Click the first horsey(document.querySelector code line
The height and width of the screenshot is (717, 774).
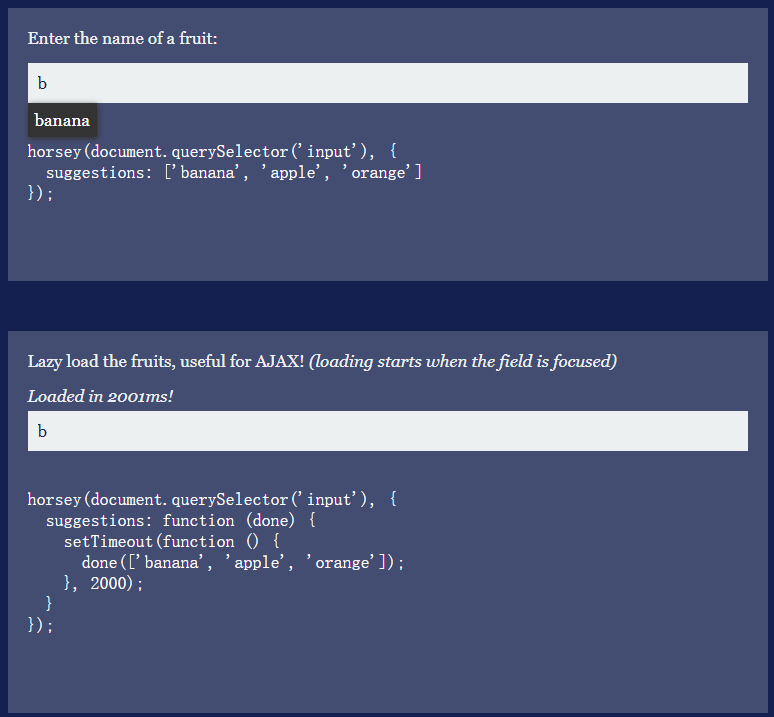click(212, 151)
